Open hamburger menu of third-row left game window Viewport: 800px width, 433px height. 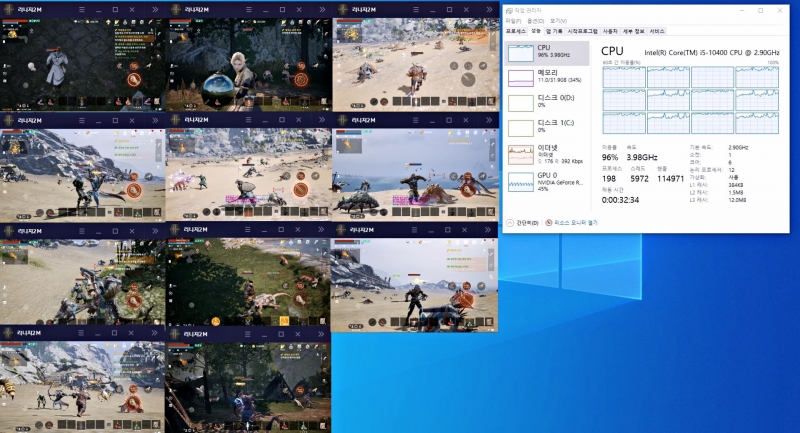82,231
